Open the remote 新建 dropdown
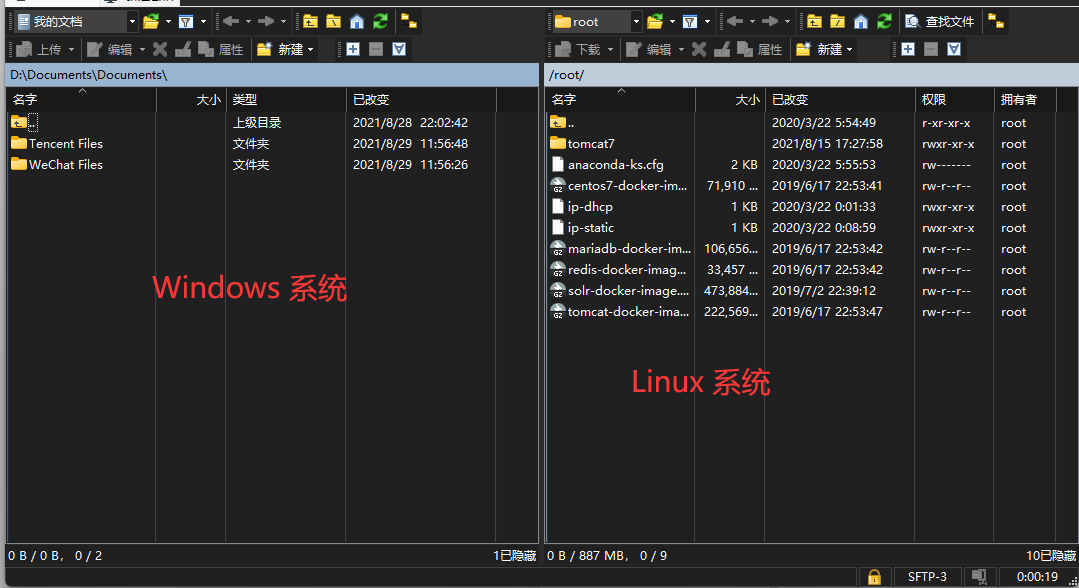Viewport: 1079px width, 588px height. [x=824, y=50]
